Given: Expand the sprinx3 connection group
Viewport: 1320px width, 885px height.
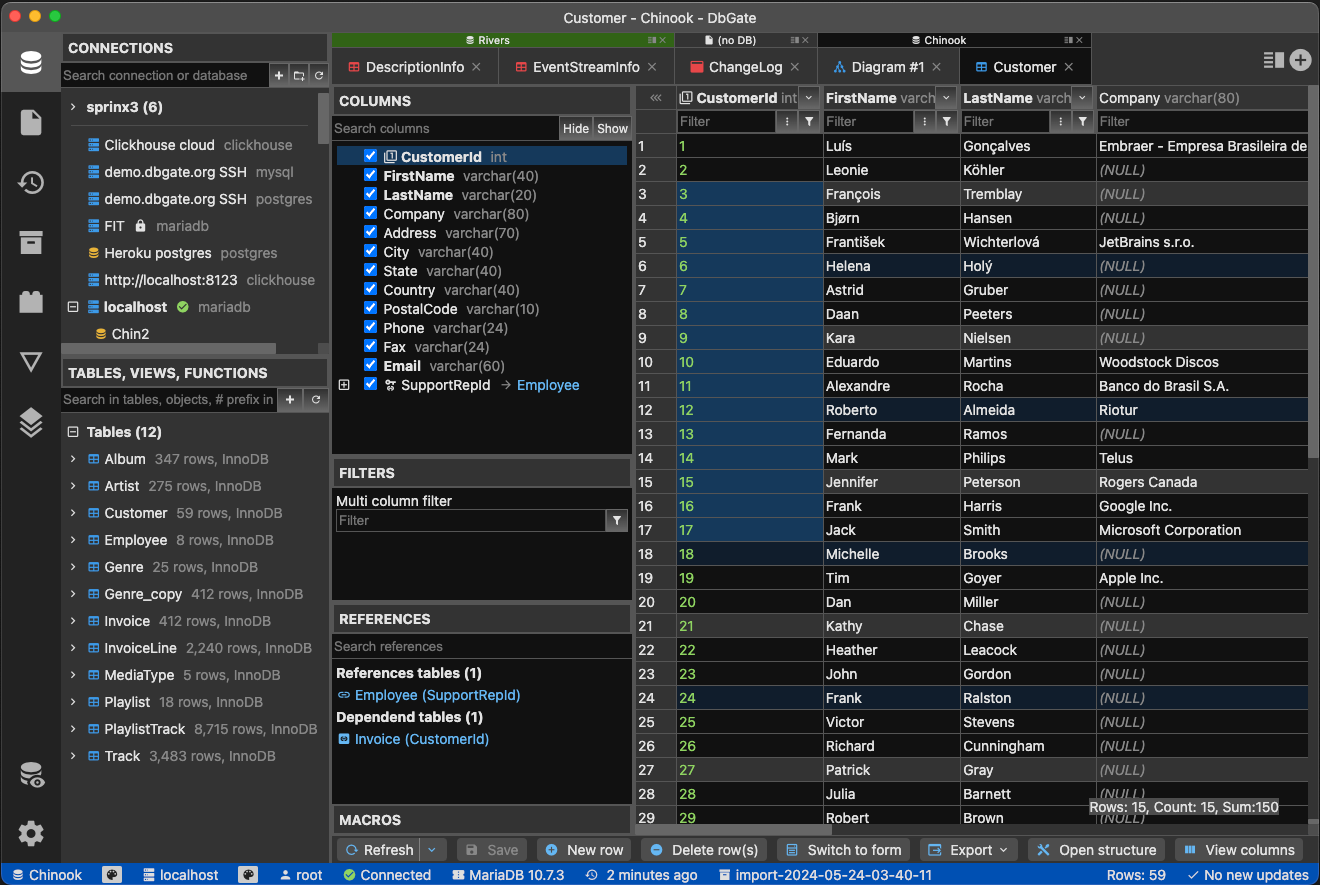Looking at the screenshot, I should (73, 106).
